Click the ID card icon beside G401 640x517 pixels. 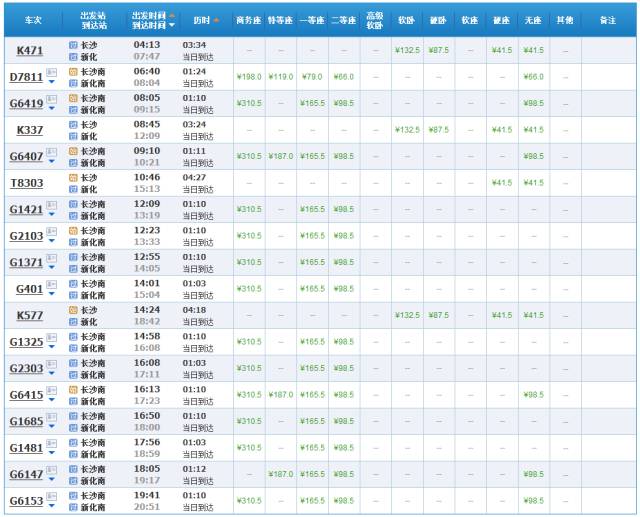click(51, 284)
